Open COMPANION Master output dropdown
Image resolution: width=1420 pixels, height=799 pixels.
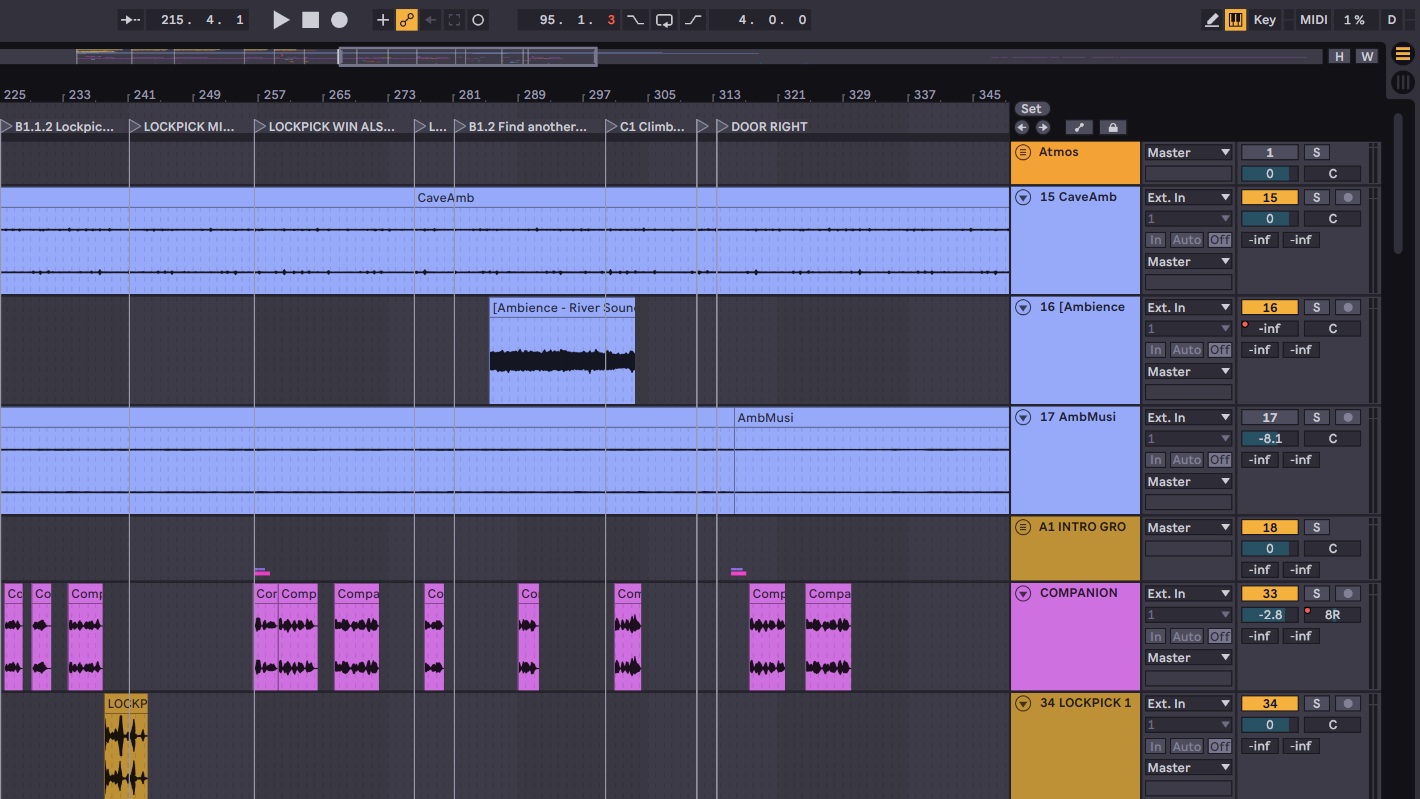[1188, 657]
